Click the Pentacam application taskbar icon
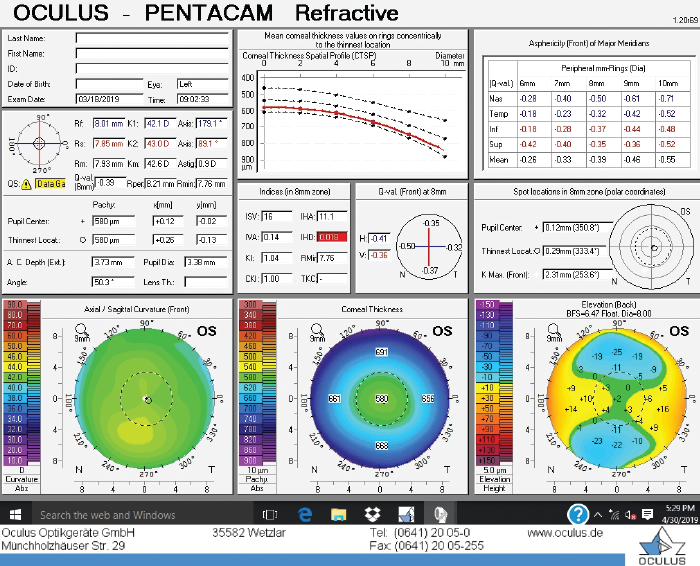700x566 pixels. (440, 515)
